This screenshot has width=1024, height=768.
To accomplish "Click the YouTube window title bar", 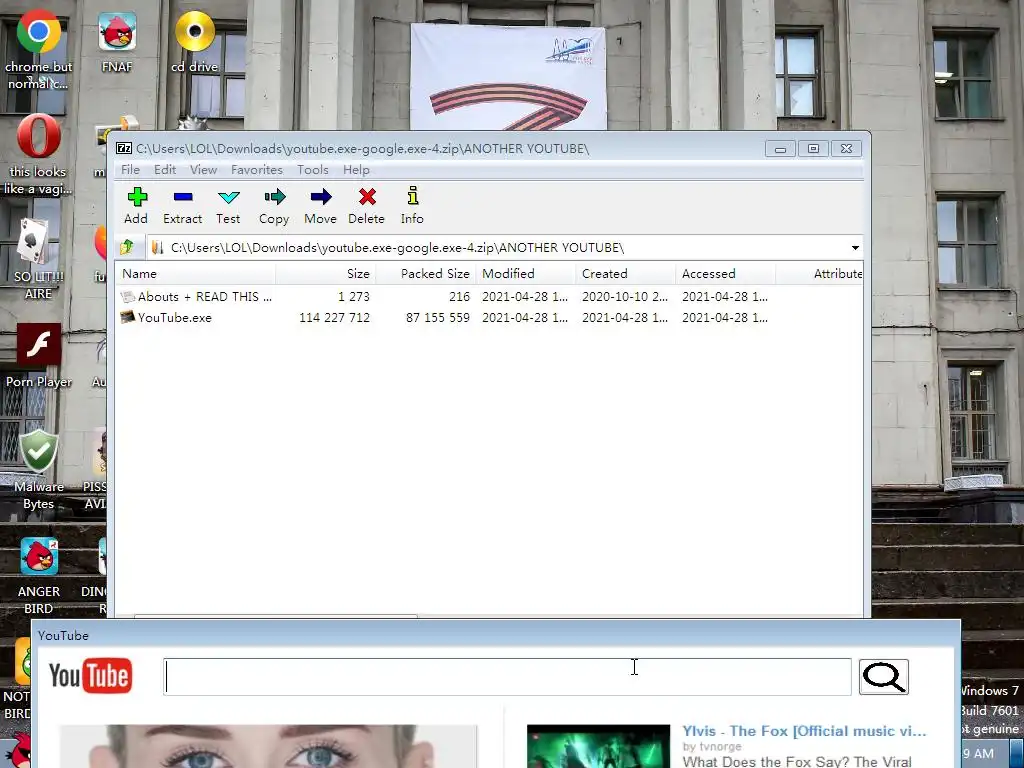I will pyautogui.click(x=496, y=635).
